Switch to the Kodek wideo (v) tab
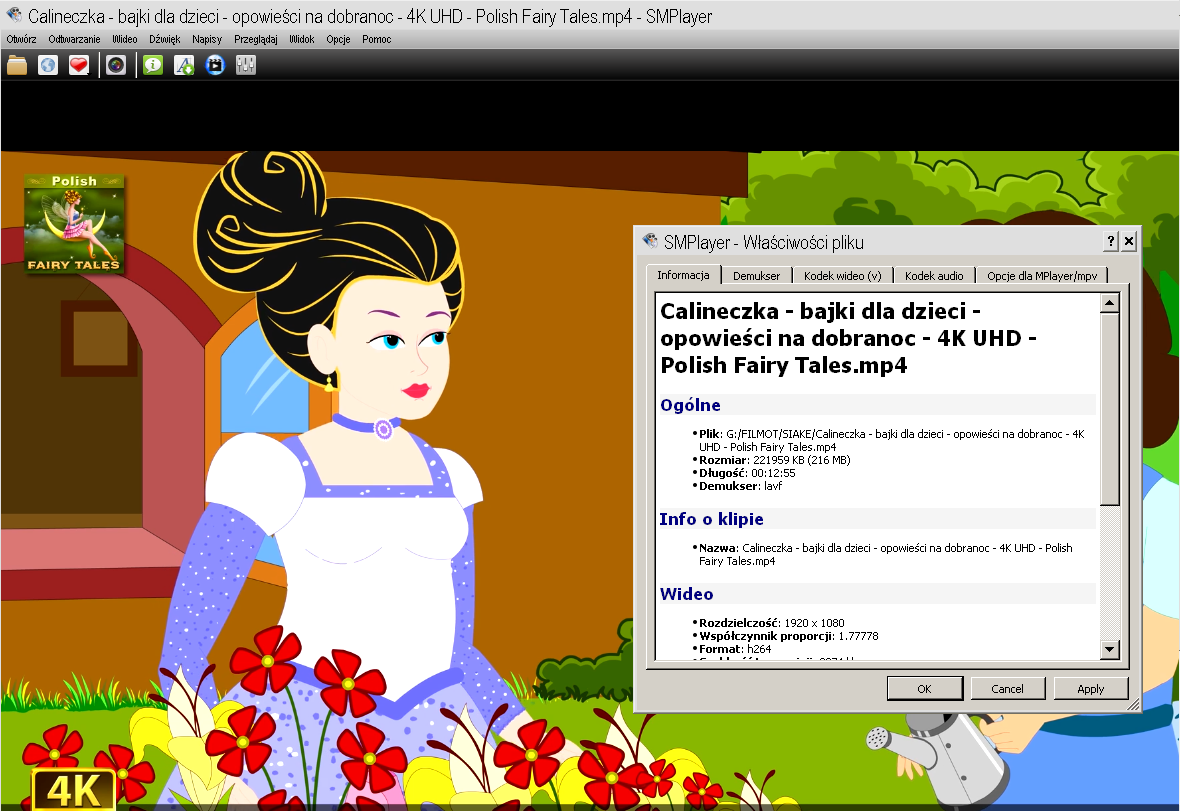 pyautogui.click(x=843, y=276)
